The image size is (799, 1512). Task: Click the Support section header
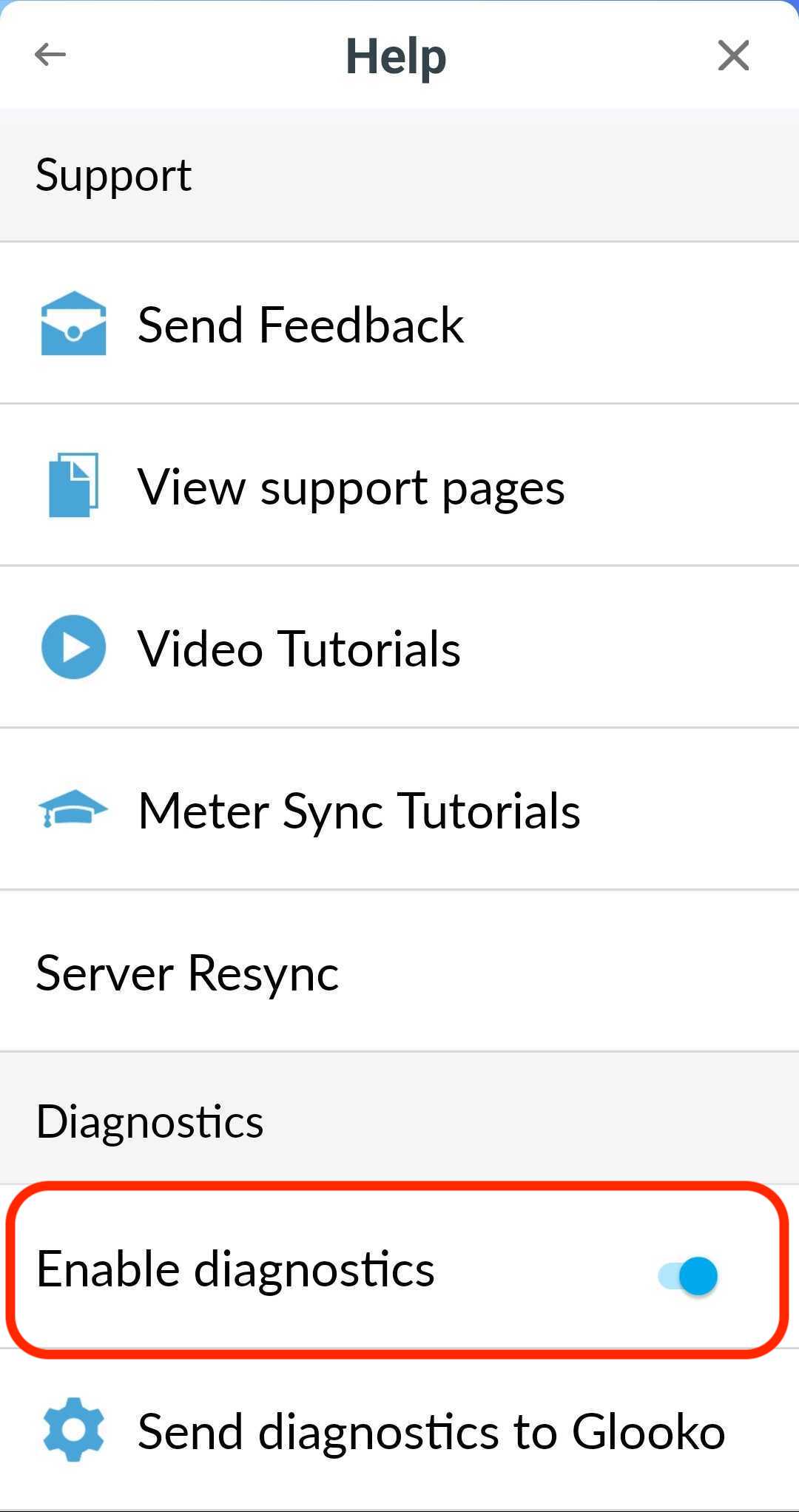tap(114, 175)
